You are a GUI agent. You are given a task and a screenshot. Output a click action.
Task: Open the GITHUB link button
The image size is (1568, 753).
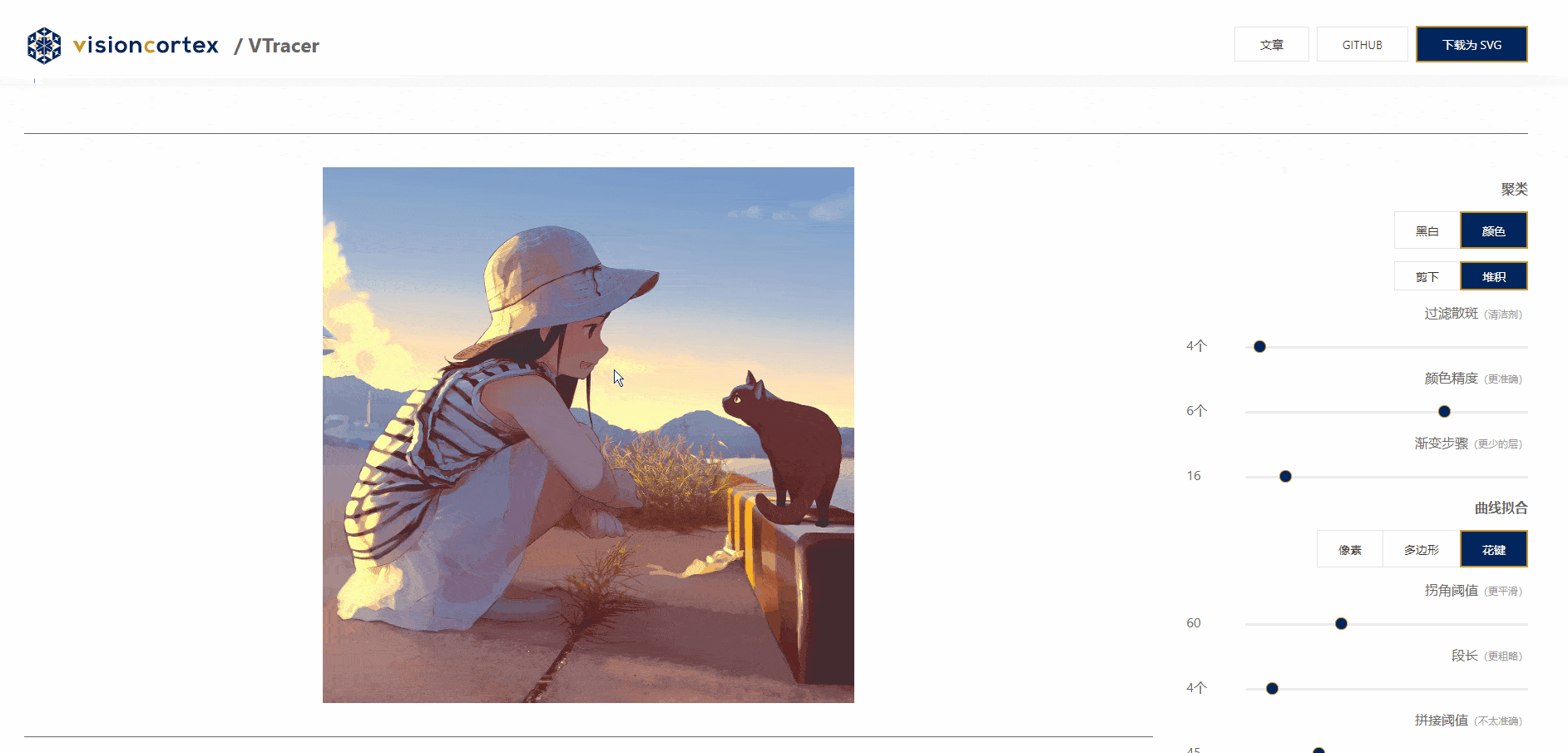(x=1362, y=44)
